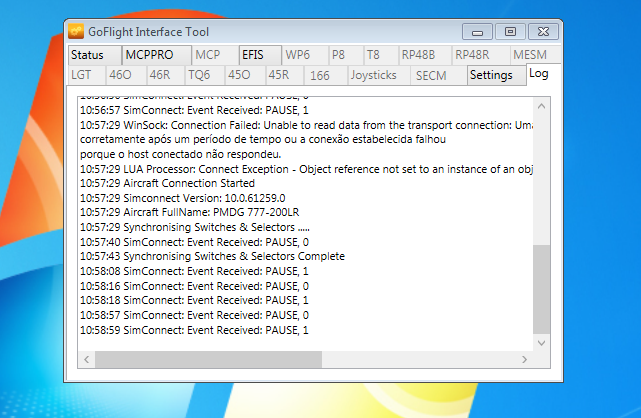Image resolution: width=641 pixels, height=418 pixels.
Task: Show the LGT tab
Action: pyautogui.click(x=81, y=75)
